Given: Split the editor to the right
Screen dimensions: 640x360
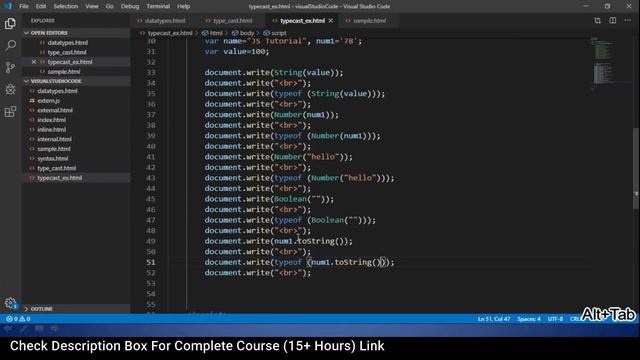Looking at the screenshot, I should tap(613, 20).
